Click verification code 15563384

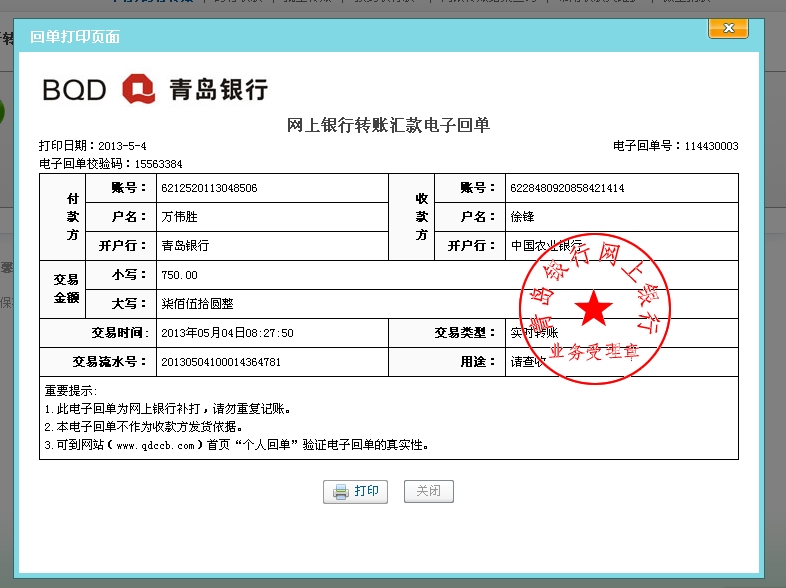(158, 164)
